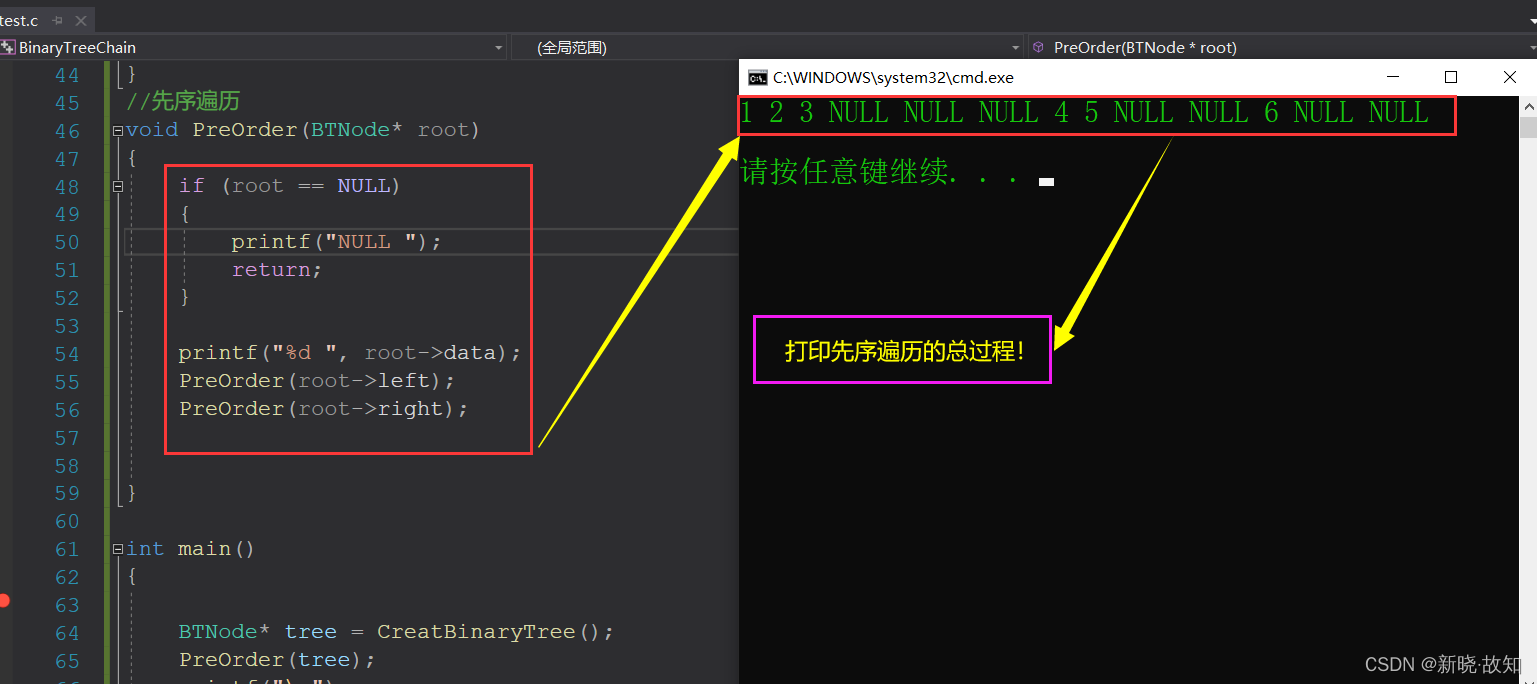The height and width of the screenshot is (684, 1537).
Task: Collapse the int main function on line 61
Action: [x=117, y=548]
